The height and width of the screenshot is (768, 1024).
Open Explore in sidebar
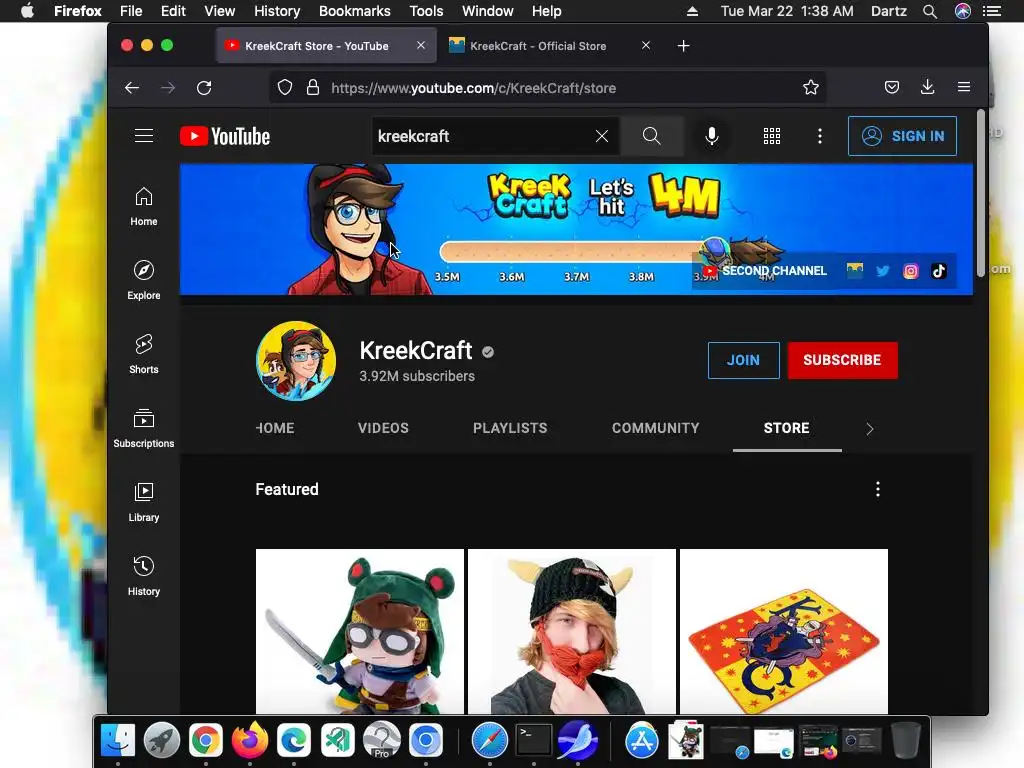pyautogui.click(x=144, y=281)
